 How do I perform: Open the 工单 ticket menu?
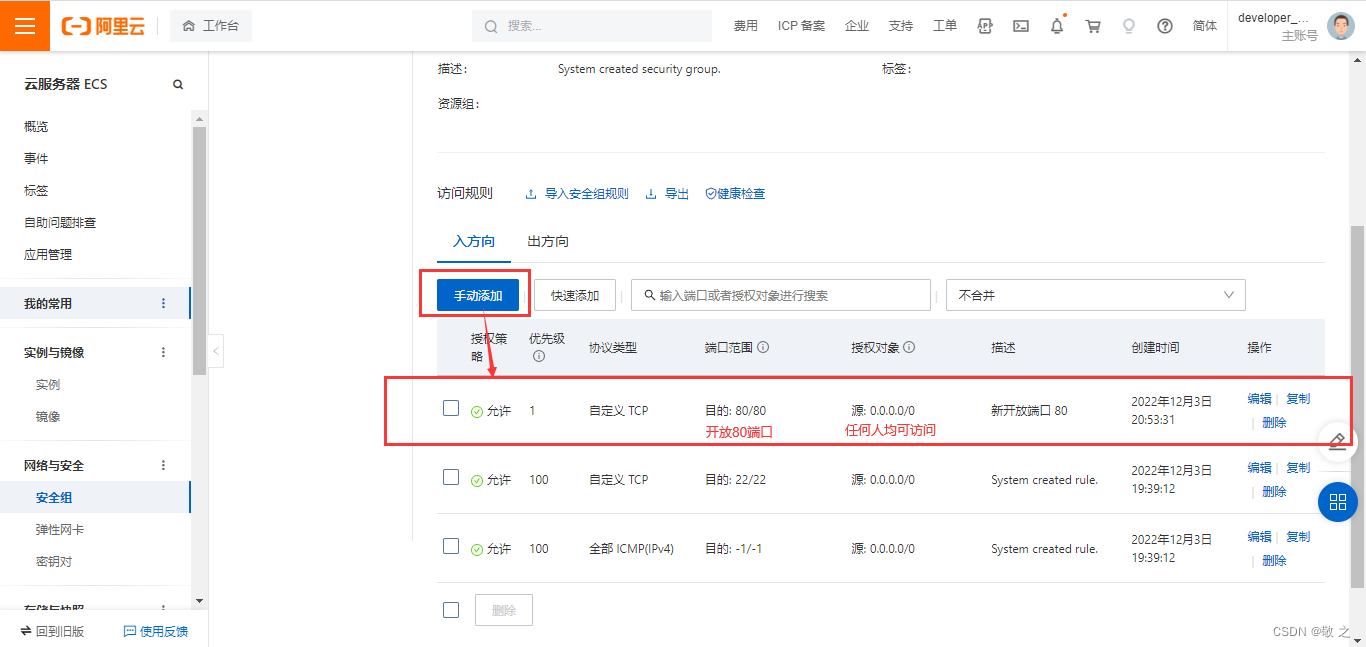pyautogui.click(x=945, y=26)
